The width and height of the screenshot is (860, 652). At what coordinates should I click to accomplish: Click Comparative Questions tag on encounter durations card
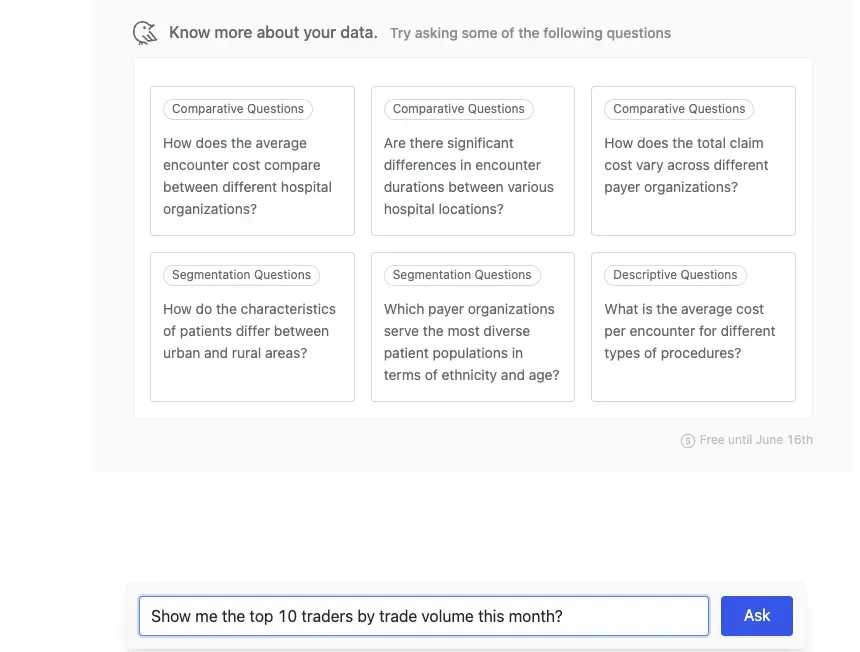point(458,109)
